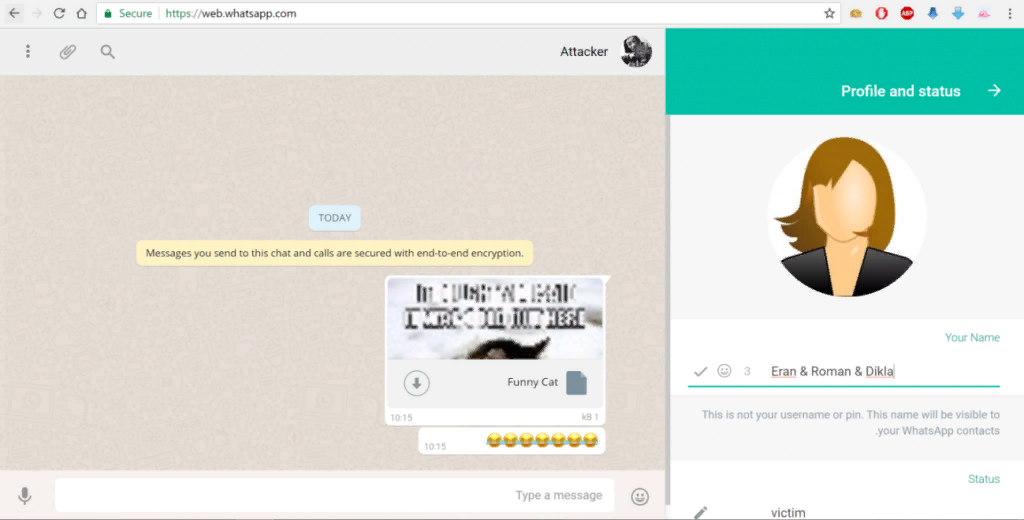This screenshot has width=1024, height=520.
Task: Download the Funny Cat file
Action: pos(417,383)
